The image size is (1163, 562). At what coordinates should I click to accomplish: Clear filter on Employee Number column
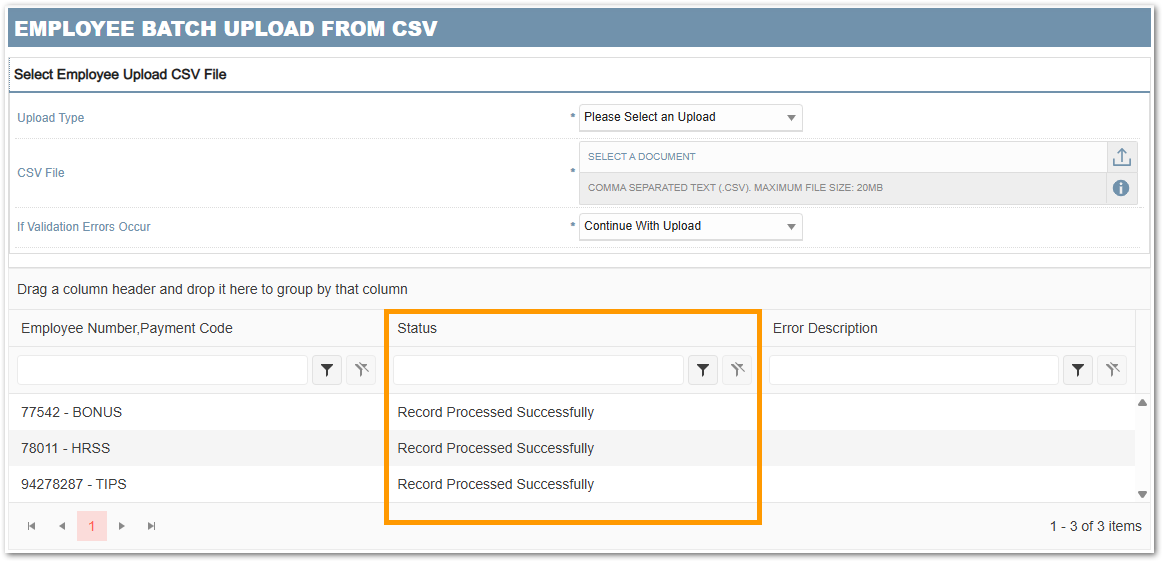pyautogui.click(x=361, y=370)
